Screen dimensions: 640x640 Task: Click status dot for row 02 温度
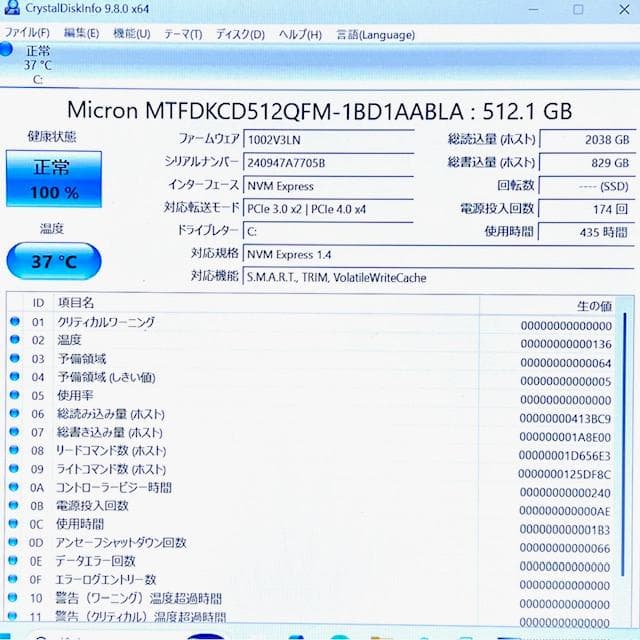point(15,339)
